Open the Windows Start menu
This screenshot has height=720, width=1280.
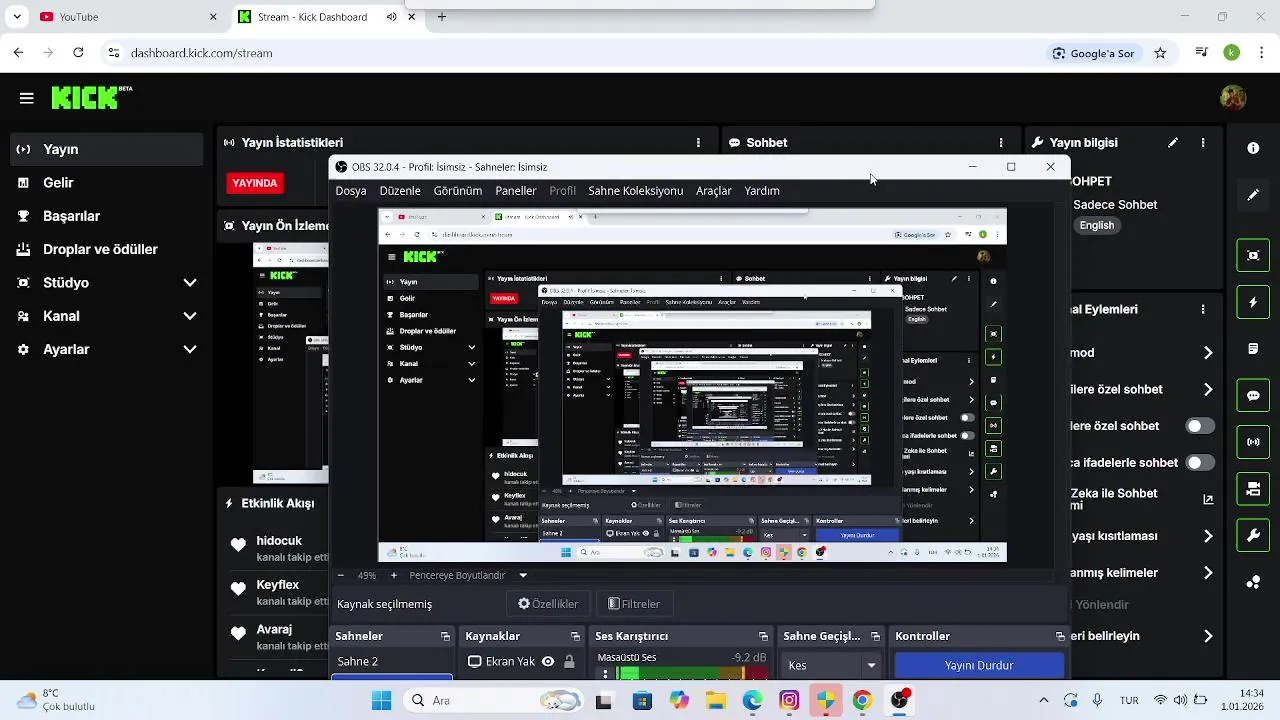pyautogui.click(x=381, y=701)
